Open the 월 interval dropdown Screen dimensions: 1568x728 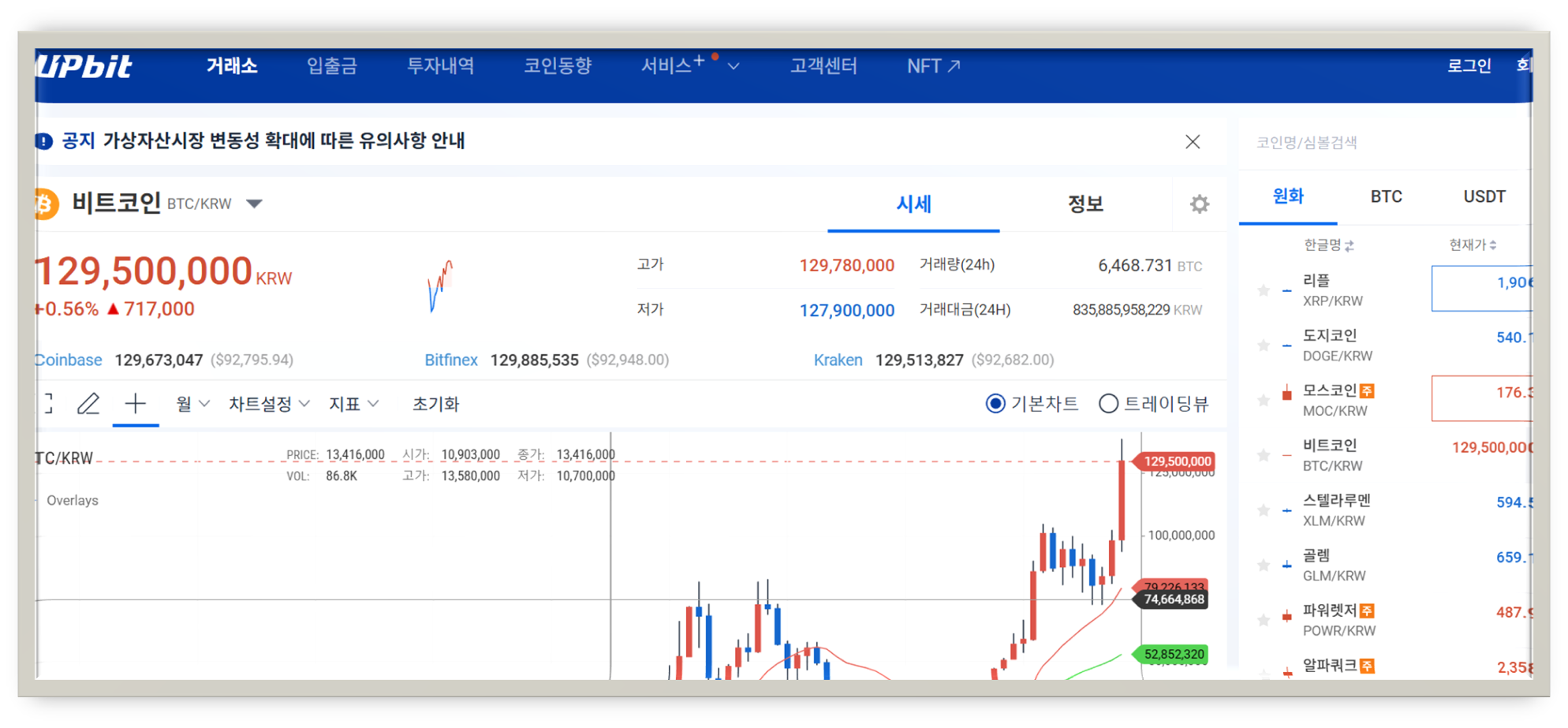click(x=192, y=404)
